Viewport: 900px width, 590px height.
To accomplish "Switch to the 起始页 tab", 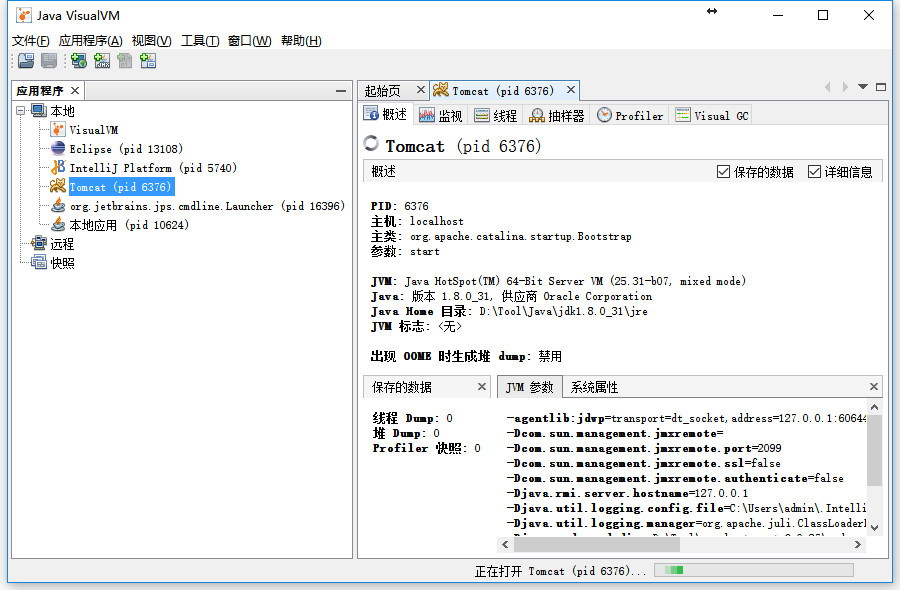I will 383,91.
